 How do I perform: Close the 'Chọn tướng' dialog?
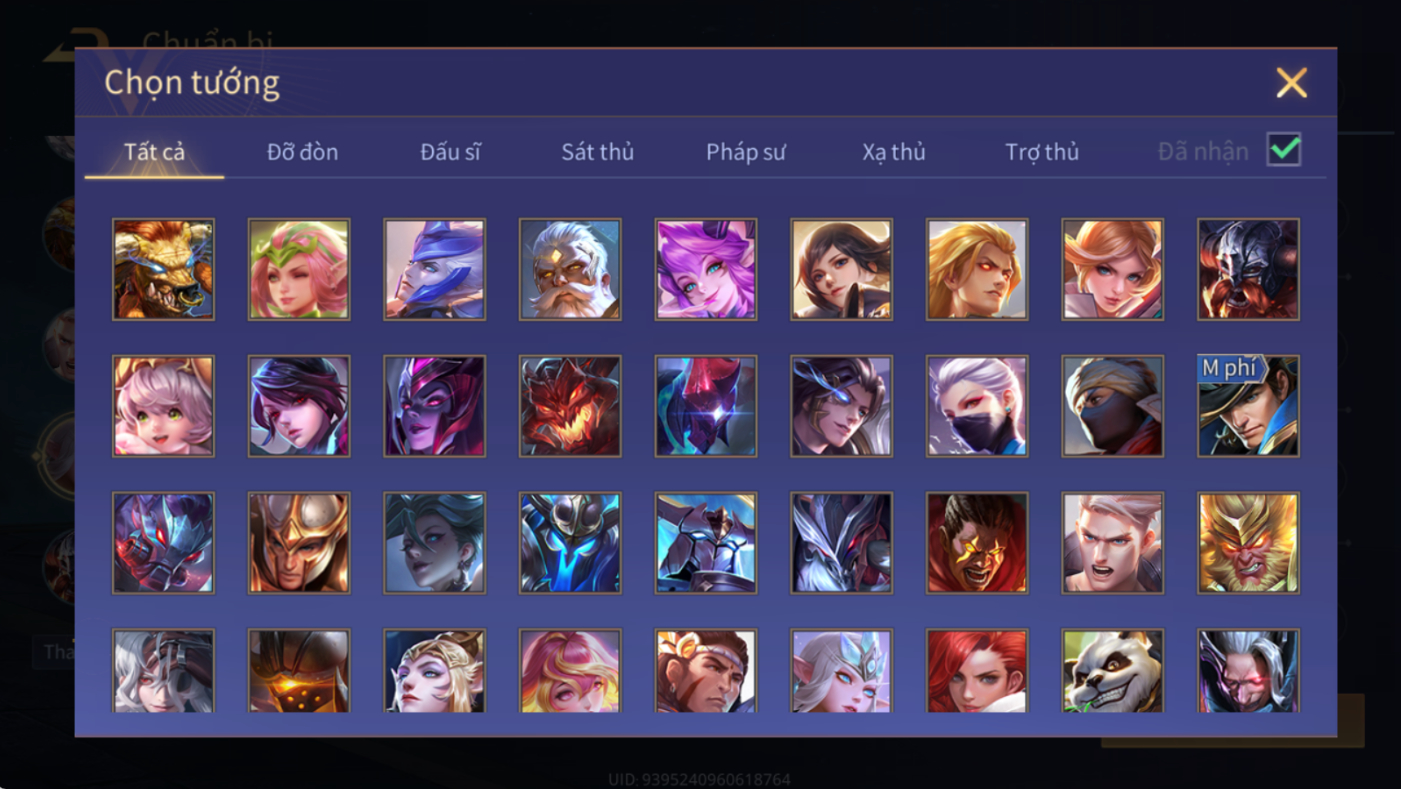[1291, 82]
